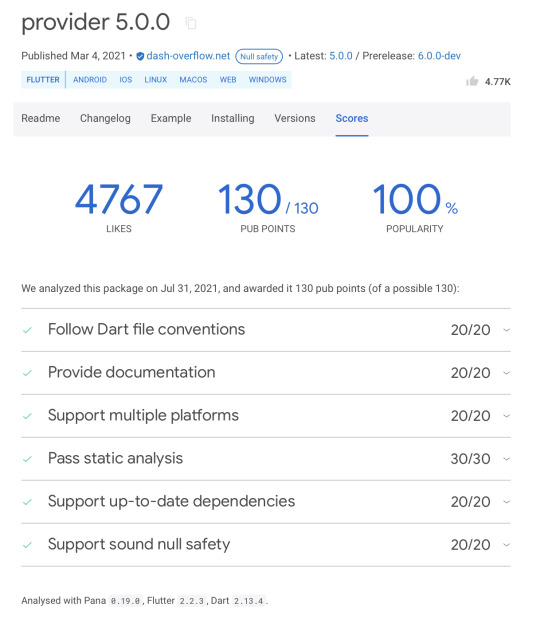Click the thumbs-up like icon
Image resolution: width=540 pixels, height=622 pixels.
pos(472,81)
